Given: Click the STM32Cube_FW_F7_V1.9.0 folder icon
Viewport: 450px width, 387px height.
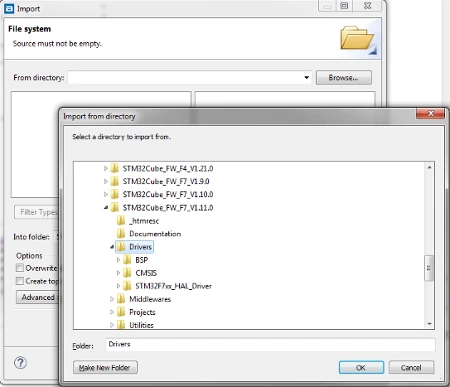Looking at the screenshot, I should (114, 181).
